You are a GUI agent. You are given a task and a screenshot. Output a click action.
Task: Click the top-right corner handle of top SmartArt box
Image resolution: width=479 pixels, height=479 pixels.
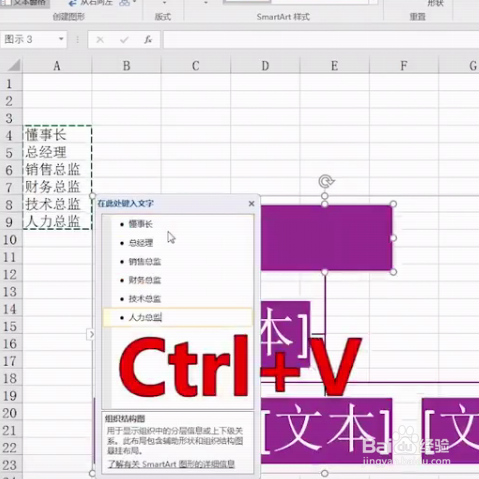click(x=393, y=204)
